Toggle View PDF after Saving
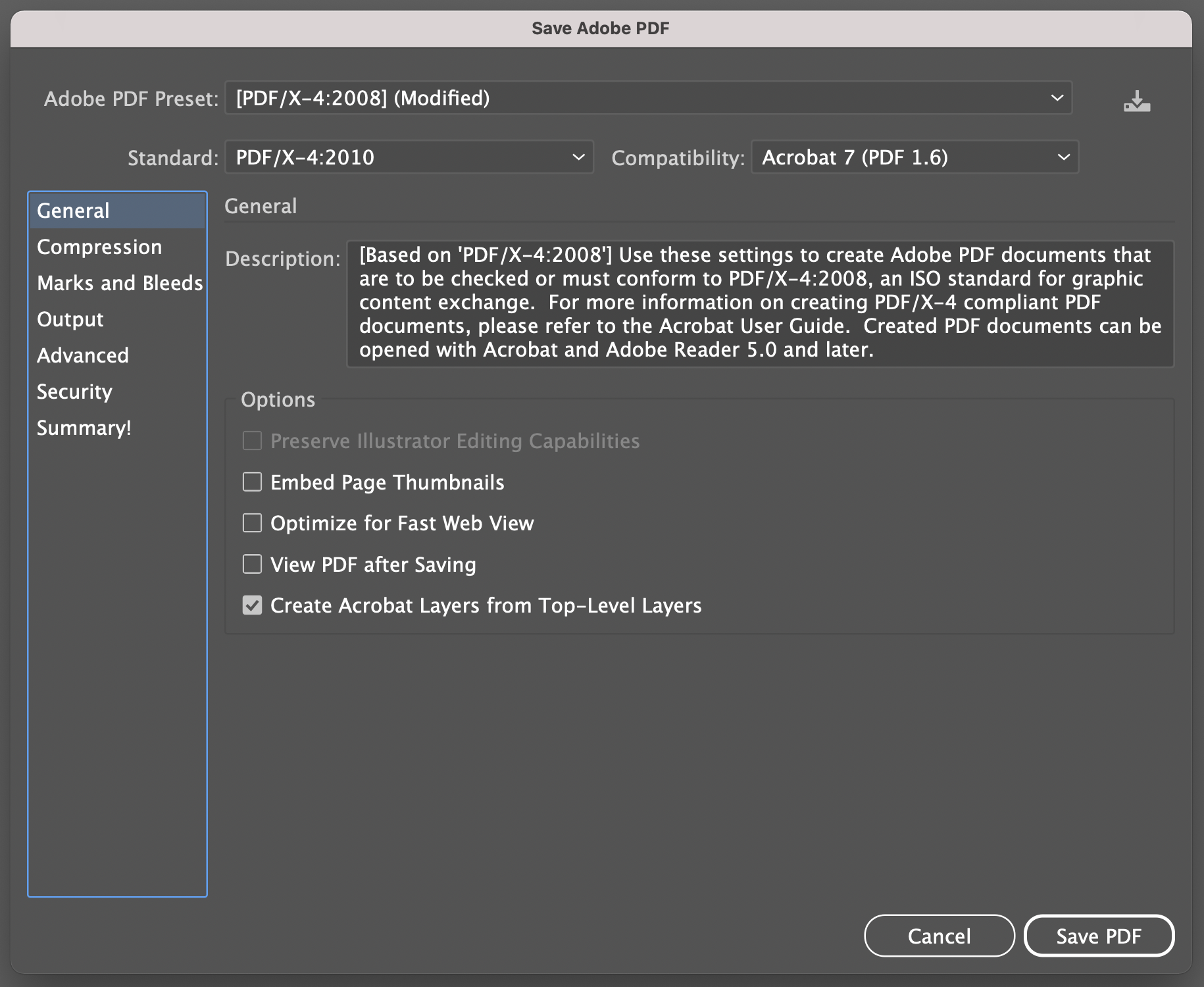 point(253,565)
